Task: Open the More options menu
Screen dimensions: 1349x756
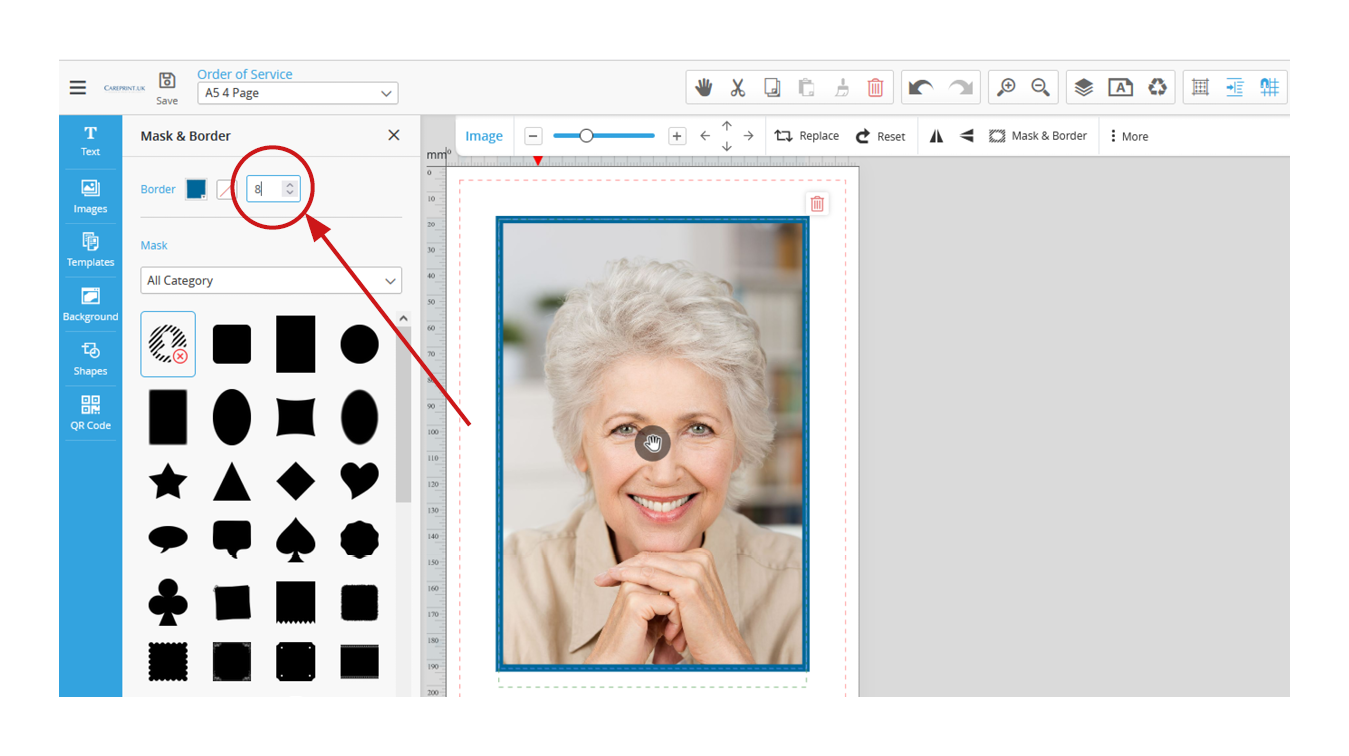Action: pyautogui.click(x=1128, y=136)
